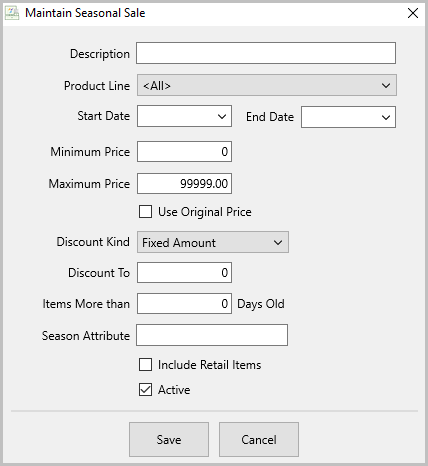The width and height of the screenshot is (428, 466).
Task: Click the Items More than days field
Action: tap(184, 304)
